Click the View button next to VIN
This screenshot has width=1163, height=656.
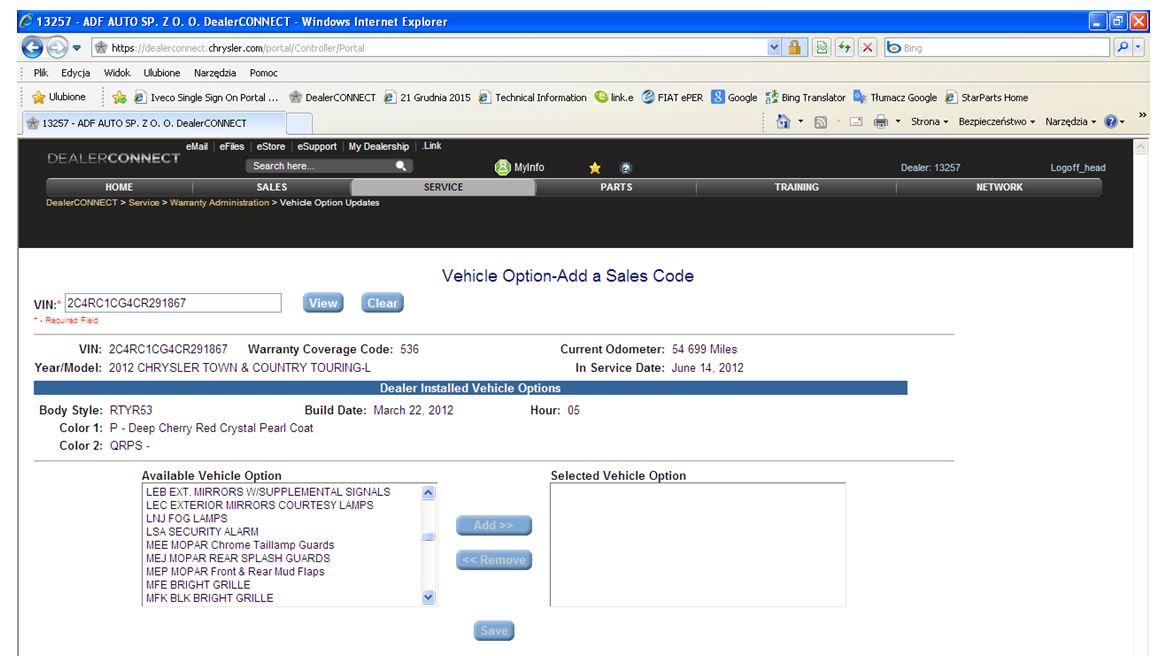pyautogui.click(x=323, y=303)
